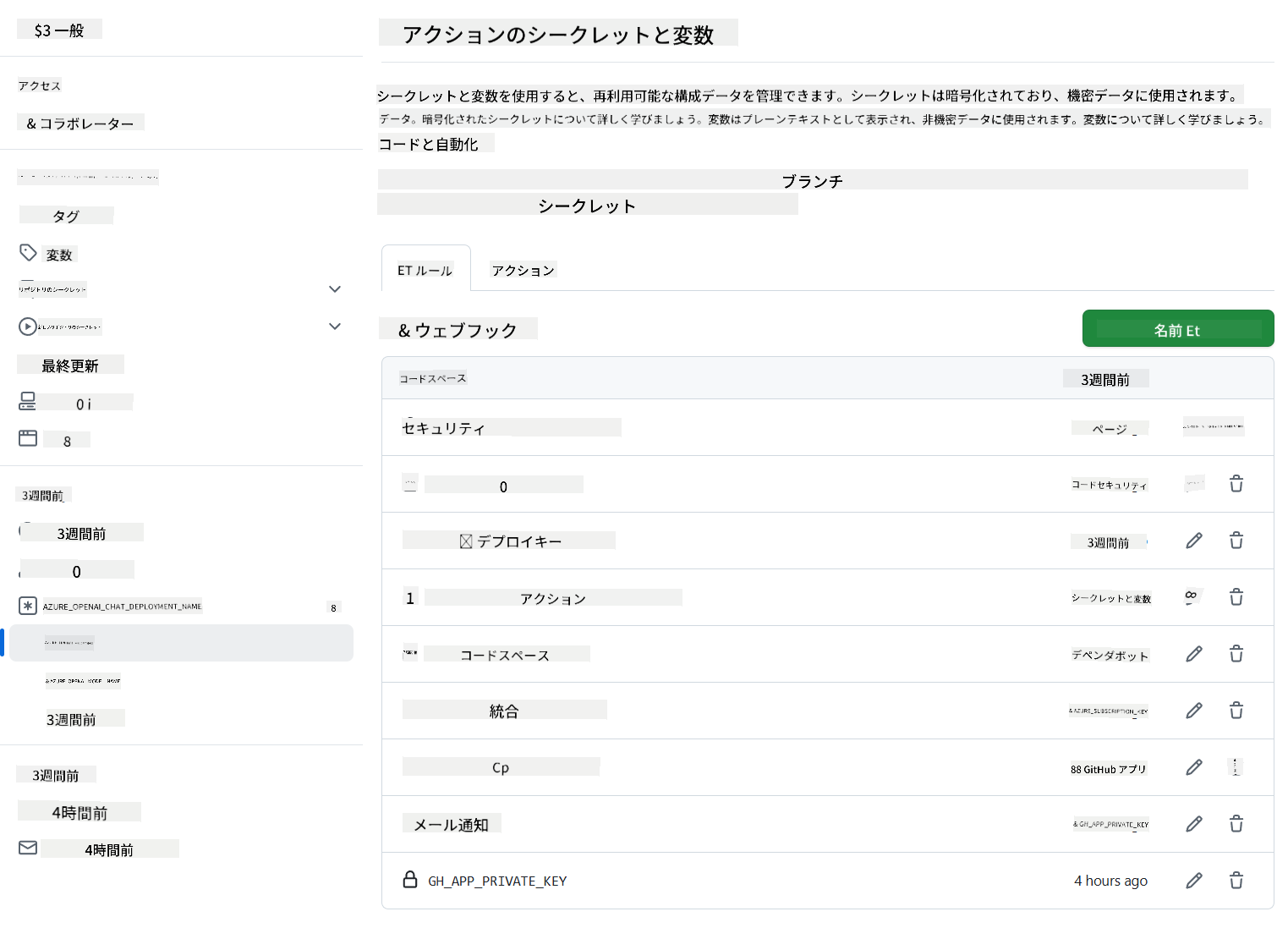Click the lock icon beside GH_APP_PRIVATE_KEY
The height and width of the screenshot is (928, 1288).
click(410, 880)
